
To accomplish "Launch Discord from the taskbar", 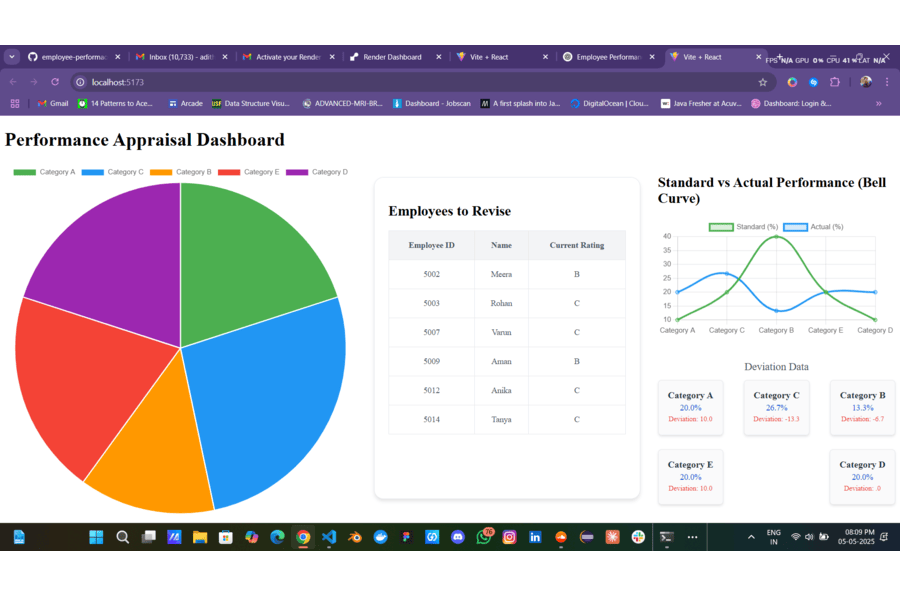I will coord(458,537).
